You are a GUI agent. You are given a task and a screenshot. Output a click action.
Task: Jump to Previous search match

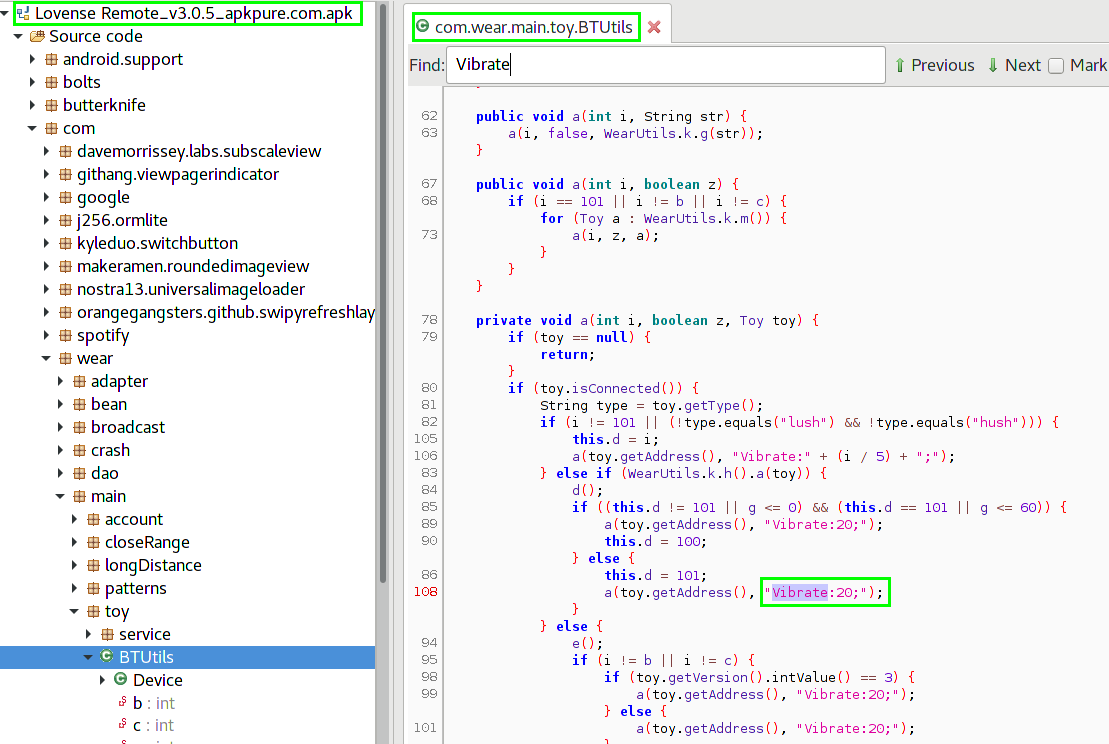tap(933, 66)
